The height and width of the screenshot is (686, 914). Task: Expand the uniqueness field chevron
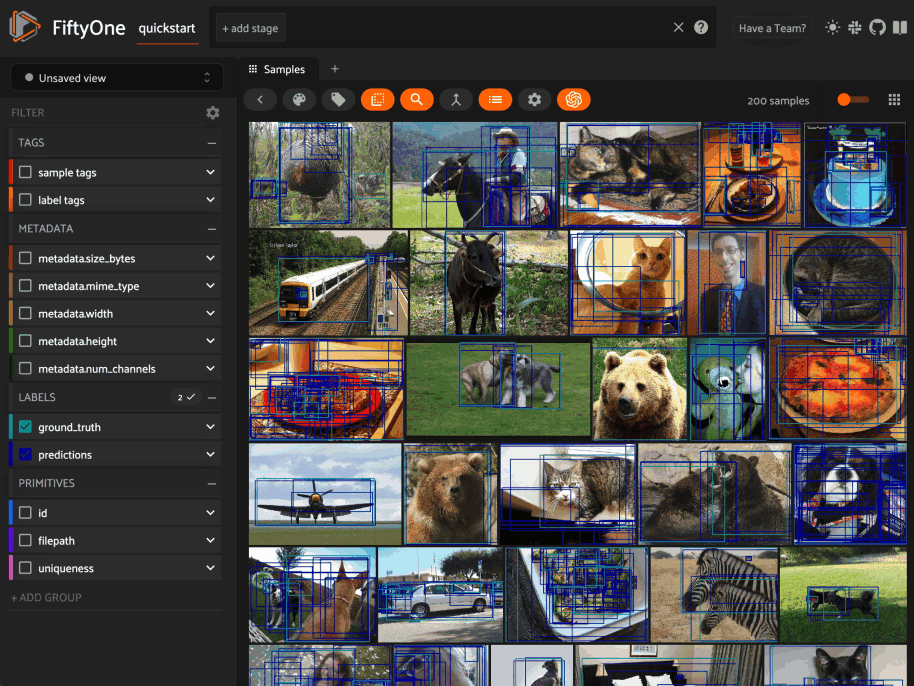(x=210, y=568)
